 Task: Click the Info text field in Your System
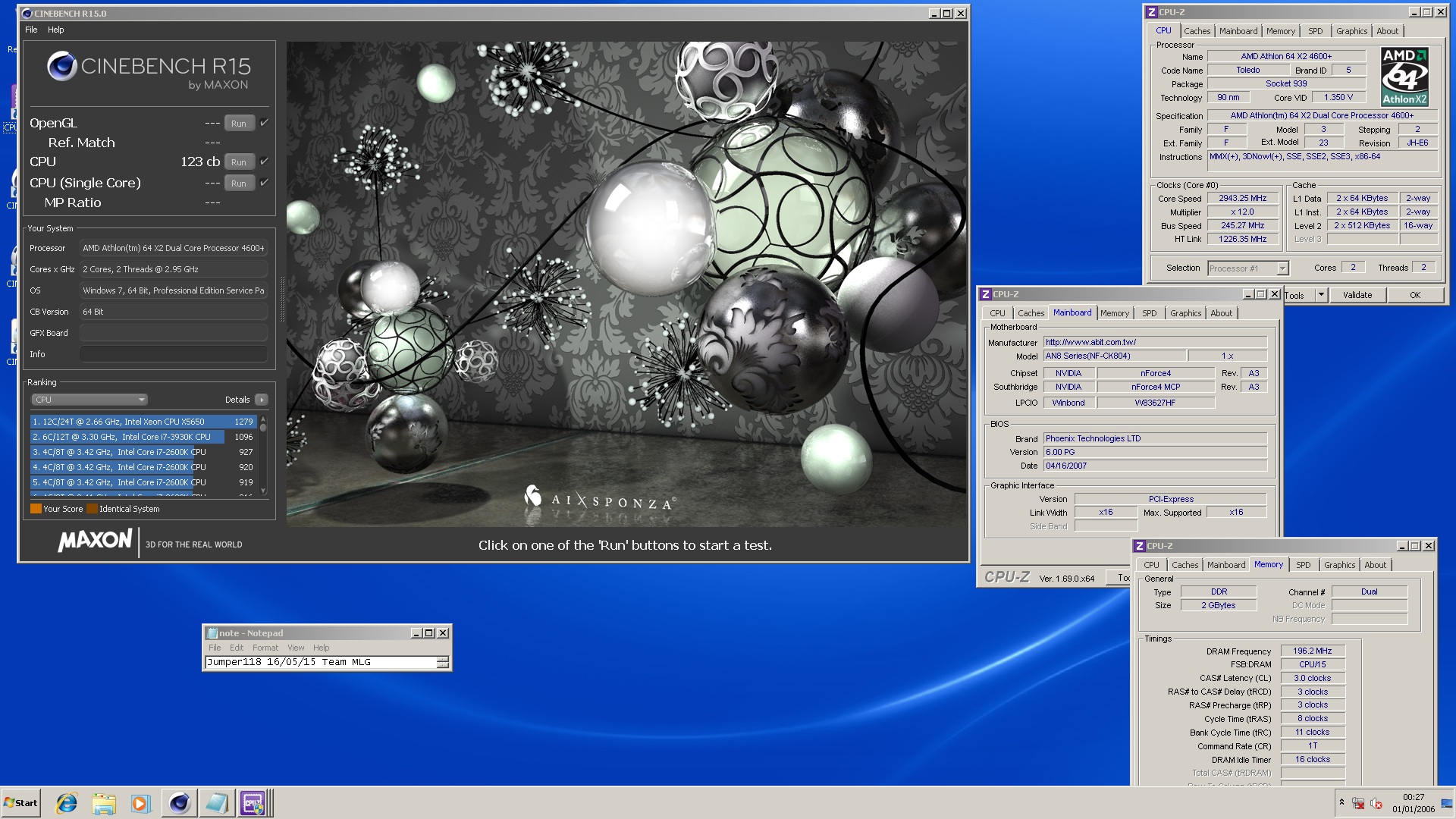click(174, 354)
